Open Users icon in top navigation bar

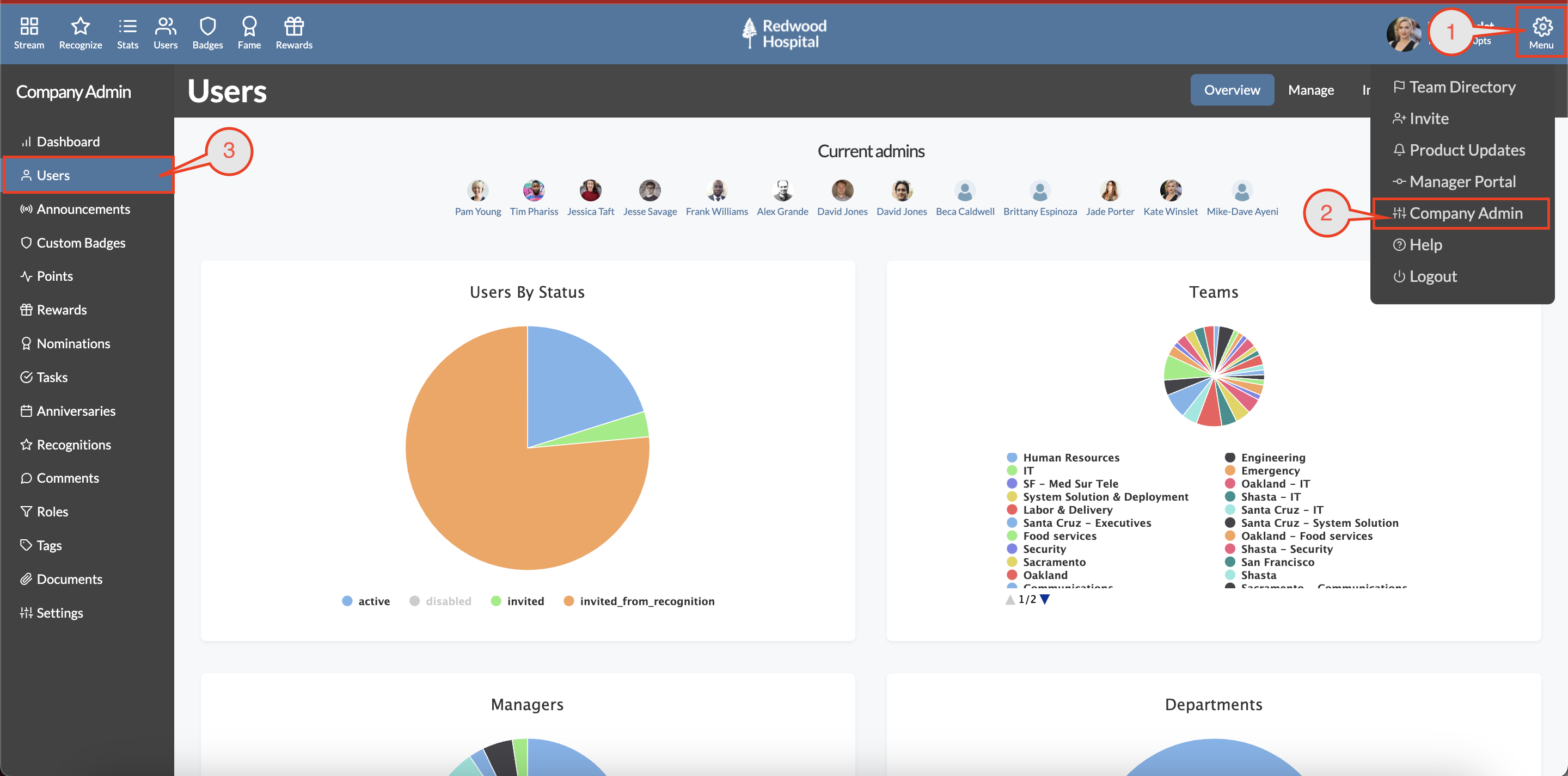pos(166,34)
